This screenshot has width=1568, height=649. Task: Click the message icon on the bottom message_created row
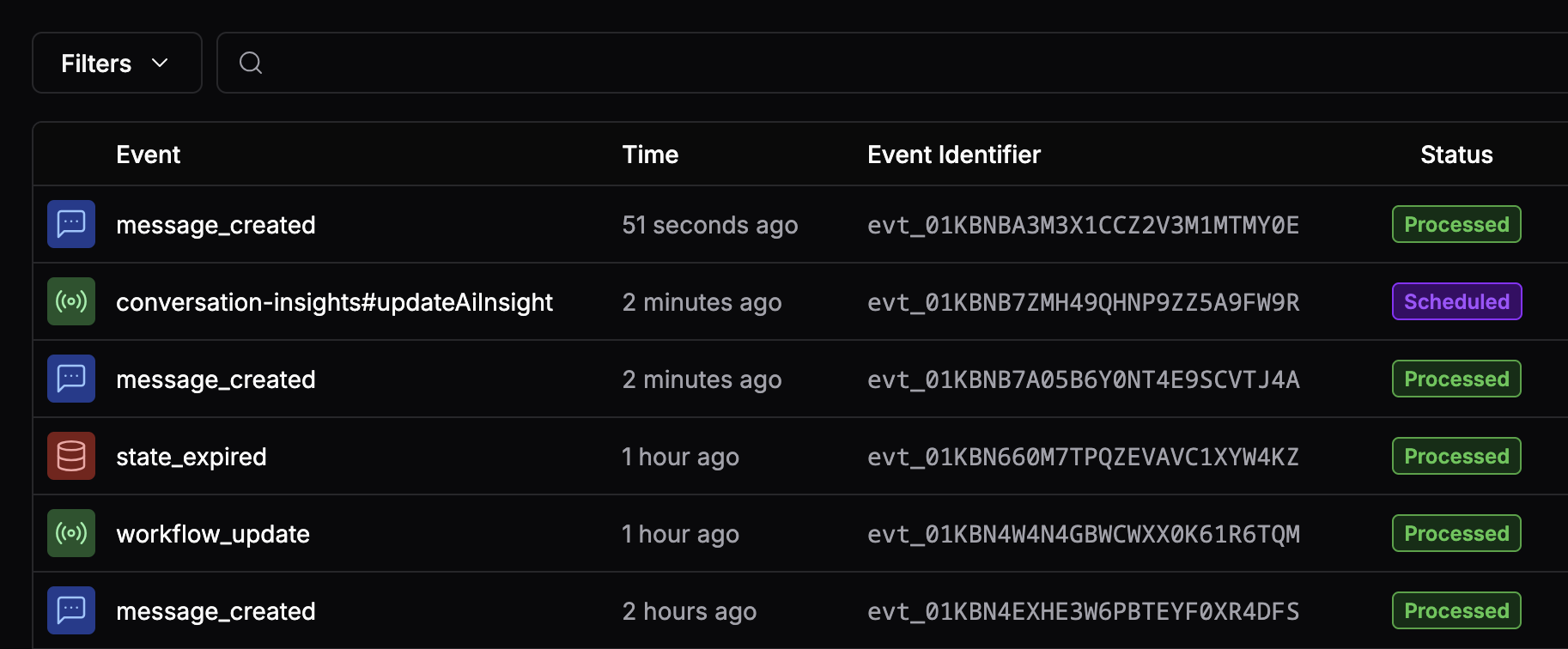coord(71,610)
